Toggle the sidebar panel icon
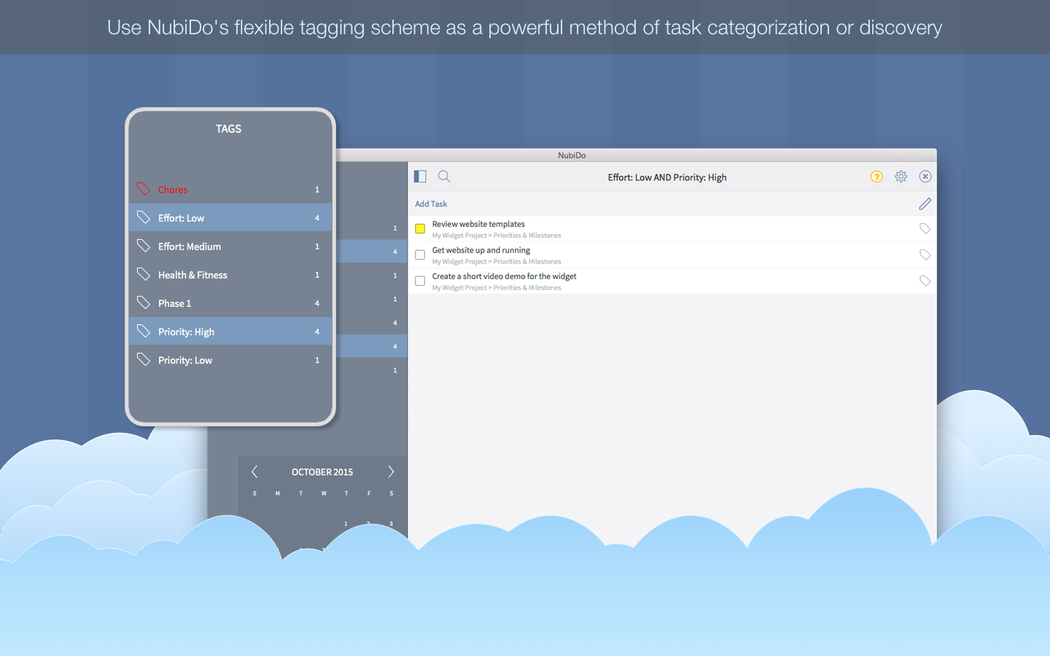Screen dimensions: 1050x656 point(420,177)
